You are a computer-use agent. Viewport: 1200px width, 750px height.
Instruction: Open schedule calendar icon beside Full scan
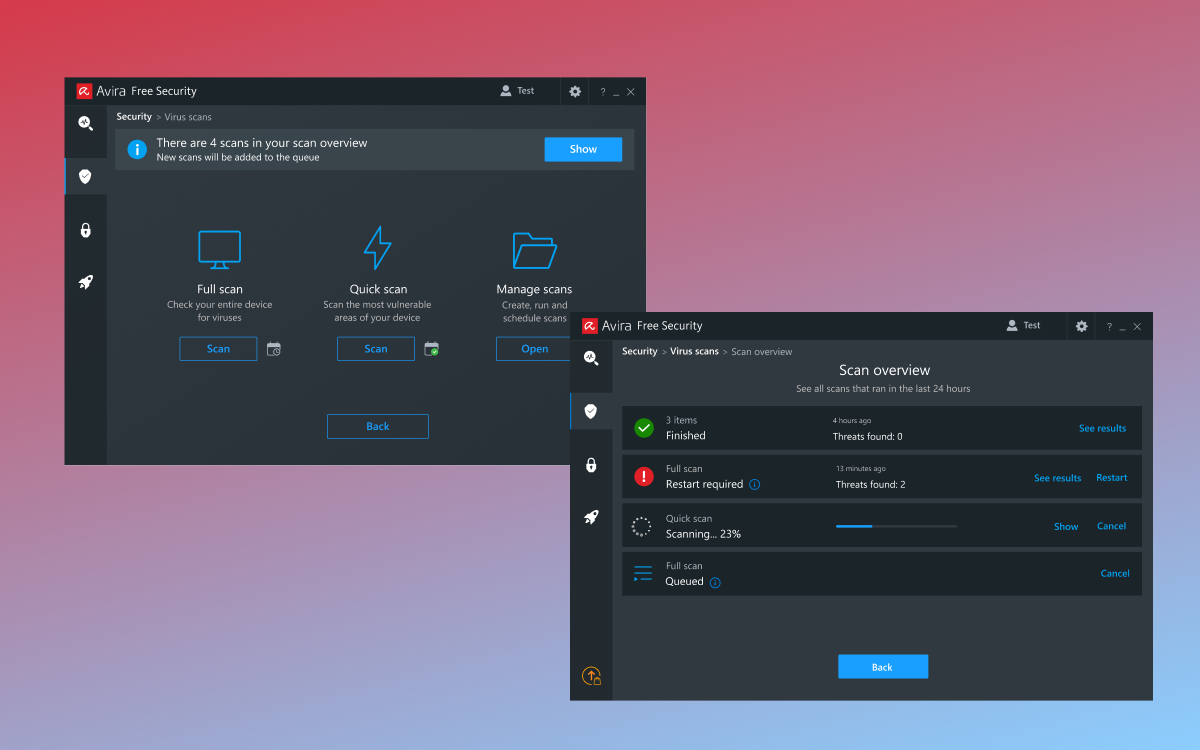pyautogui.click(x=274, y=349)
